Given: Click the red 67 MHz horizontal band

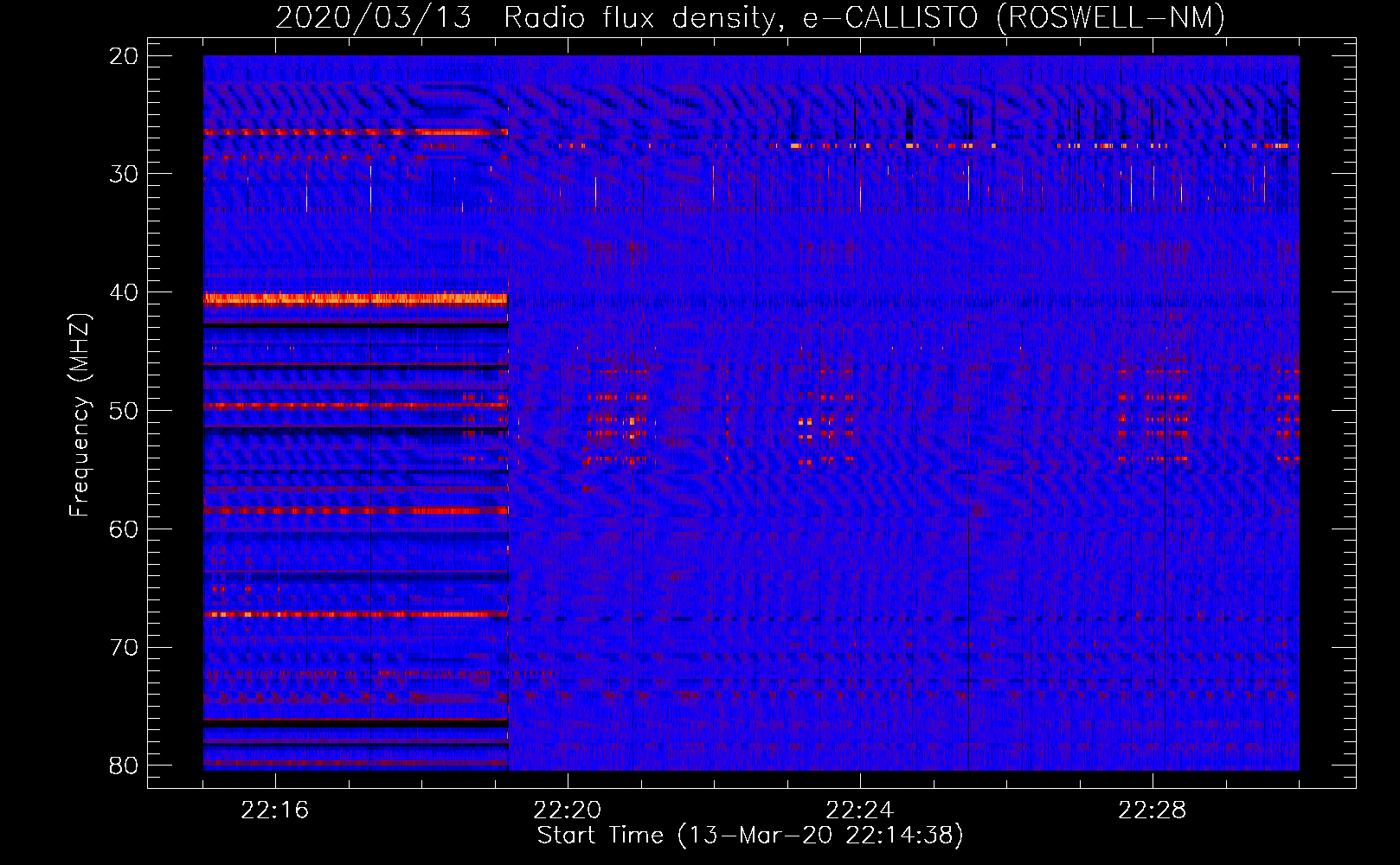Looking at the screenshot, I should pos(356,614).
